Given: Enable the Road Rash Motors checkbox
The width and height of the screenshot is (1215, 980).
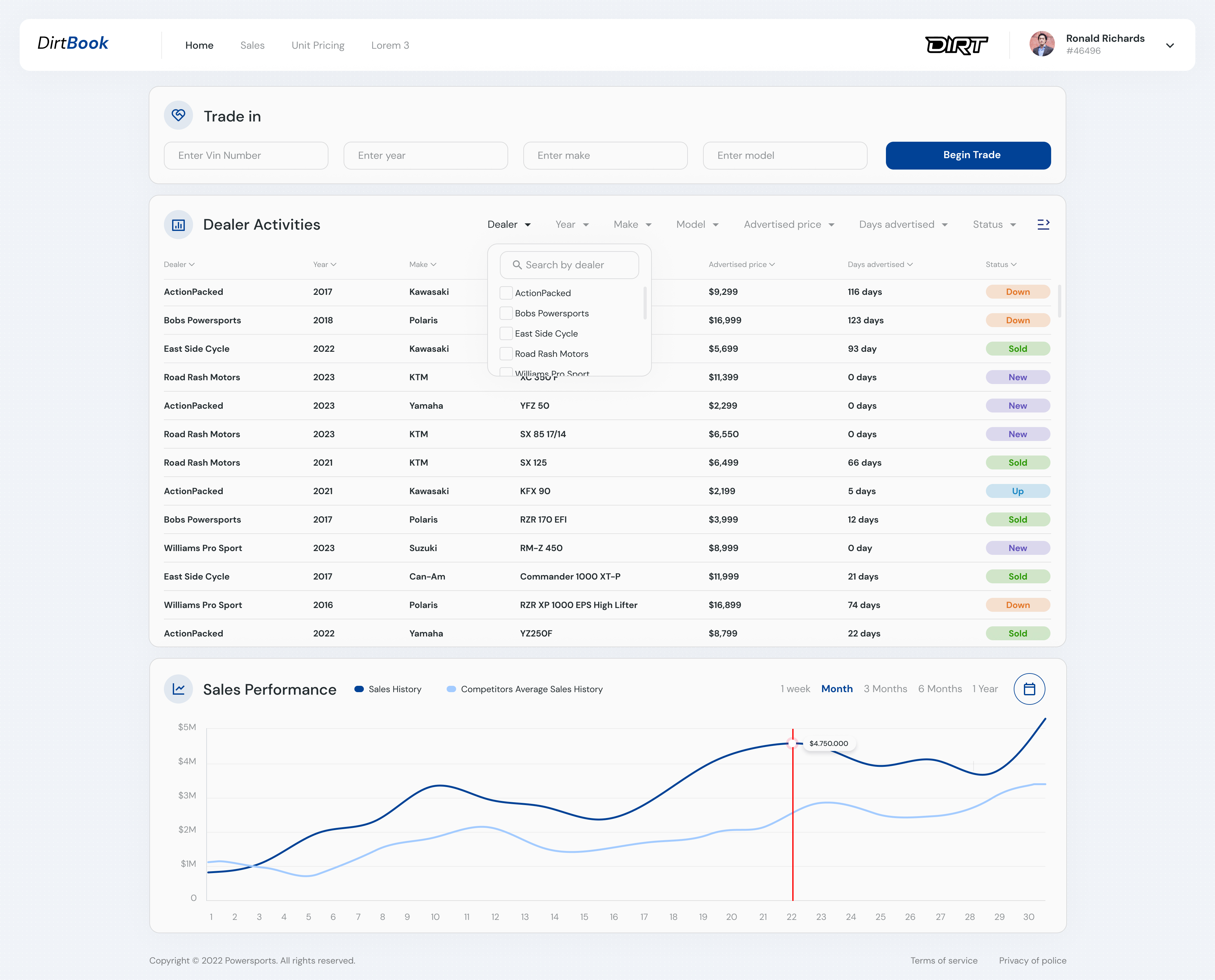Looking at the screenshot, I should point(506,354).
